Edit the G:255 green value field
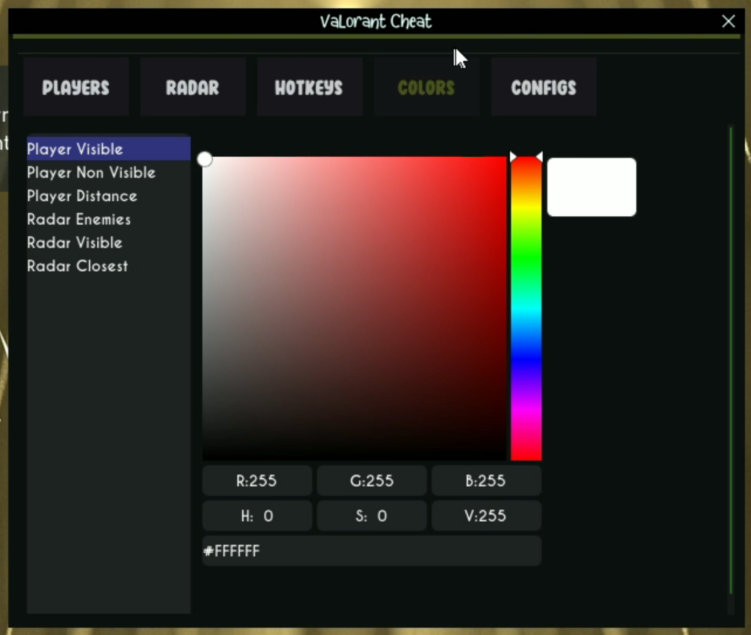 click(372, 480)
